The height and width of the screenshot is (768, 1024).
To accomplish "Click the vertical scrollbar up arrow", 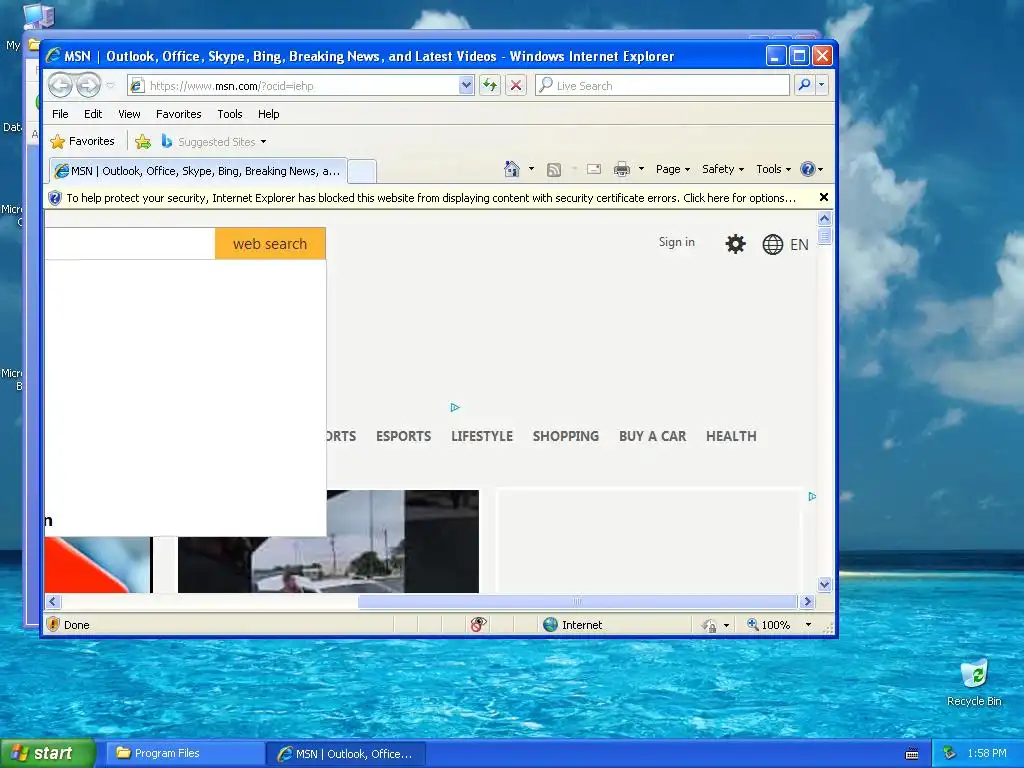I will [x=824, y=218].
